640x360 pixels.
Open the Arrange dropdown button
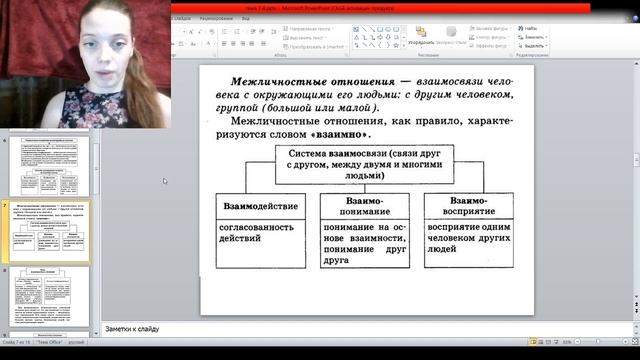tap(421, 37)
